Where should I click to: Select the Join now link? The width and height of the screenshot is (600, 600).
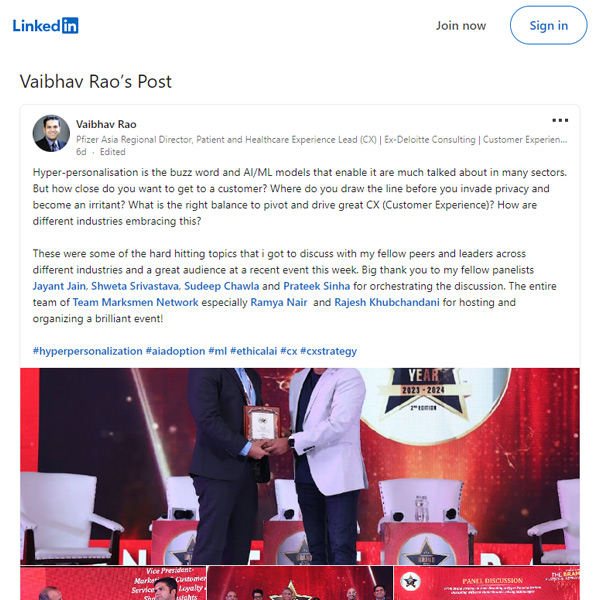coord(461,26)
